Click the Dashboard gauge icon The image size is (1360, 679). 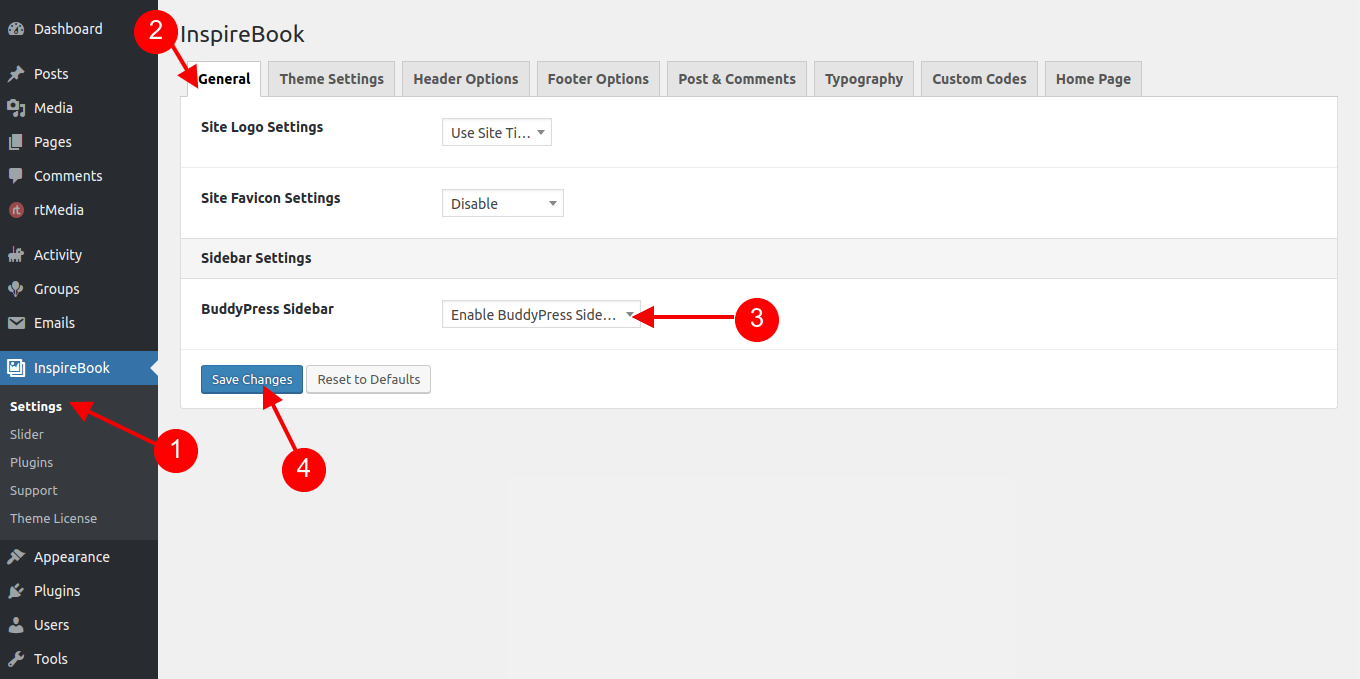point(16,29)
